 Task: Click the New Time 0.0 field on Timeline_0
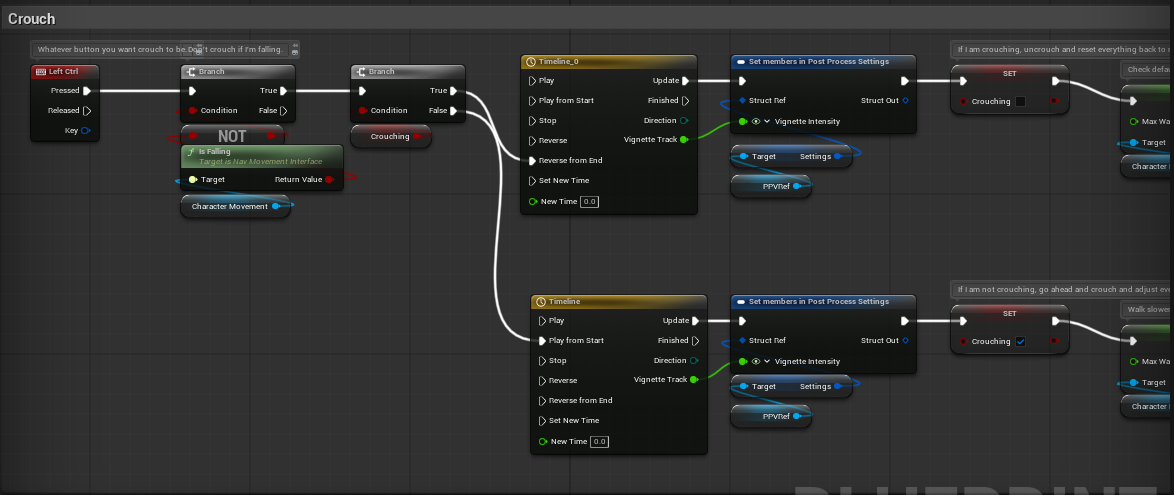coord(588,201)
